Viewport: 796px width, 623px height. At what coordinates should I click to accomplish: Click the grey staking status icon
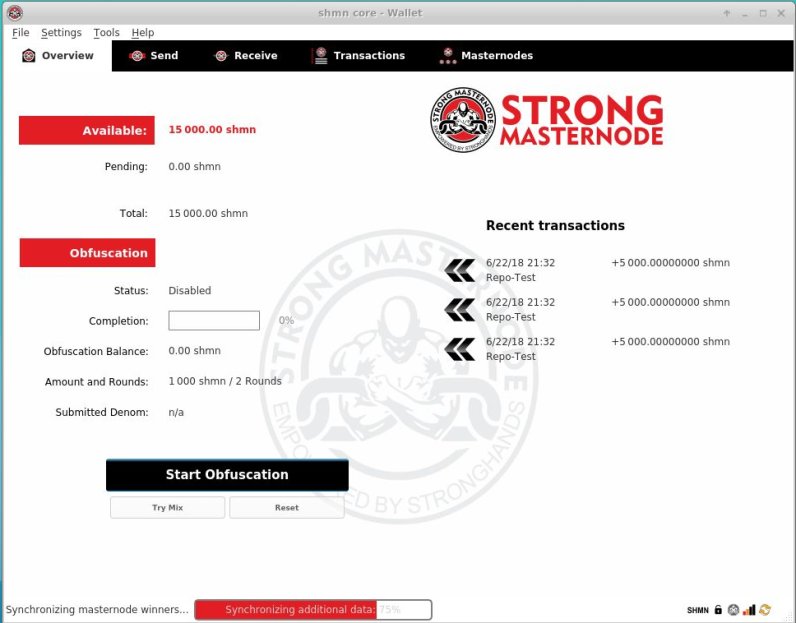733,609
